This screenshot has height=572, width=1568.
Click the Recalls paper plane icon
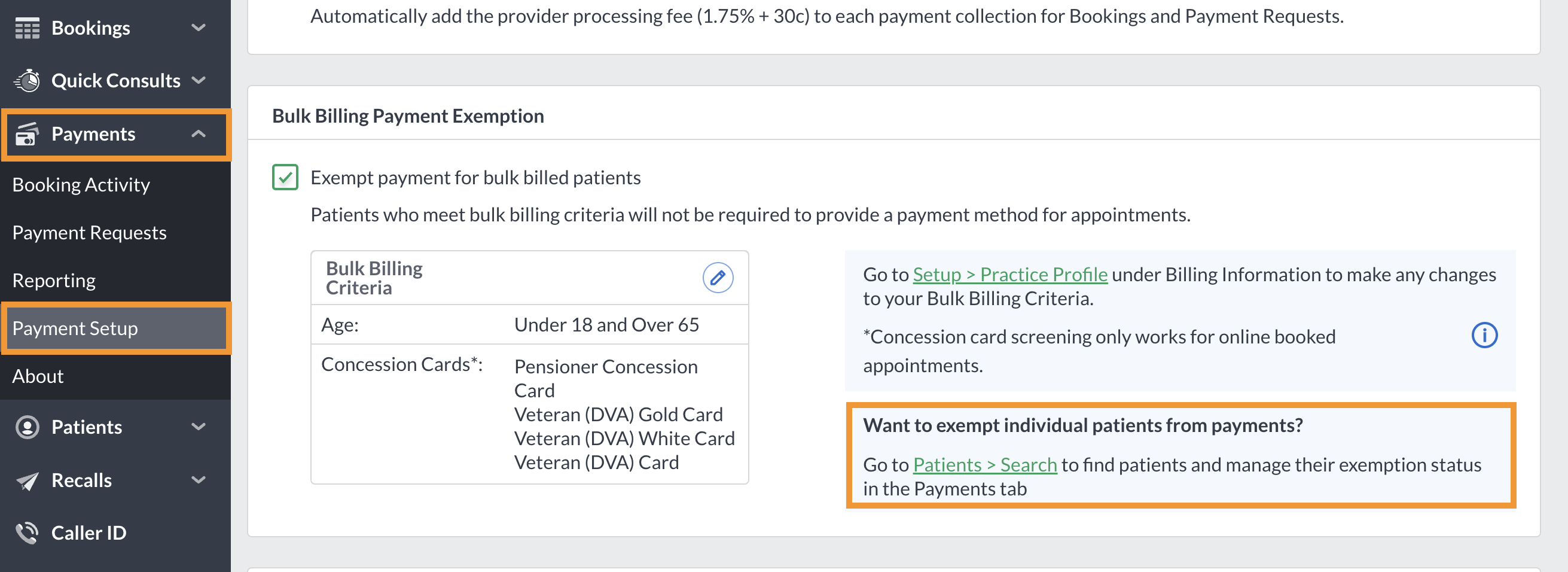click(27, 480)
